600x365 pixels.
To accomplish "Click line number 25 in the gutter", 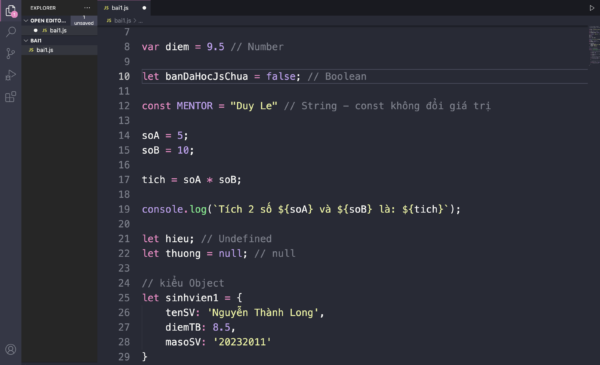I will point(124,298).
